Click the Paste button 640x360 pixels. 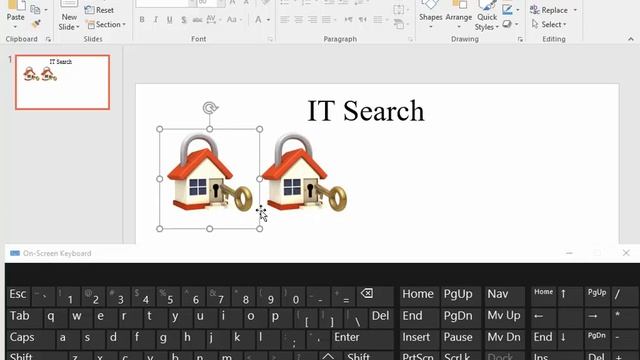click(16, 15)
